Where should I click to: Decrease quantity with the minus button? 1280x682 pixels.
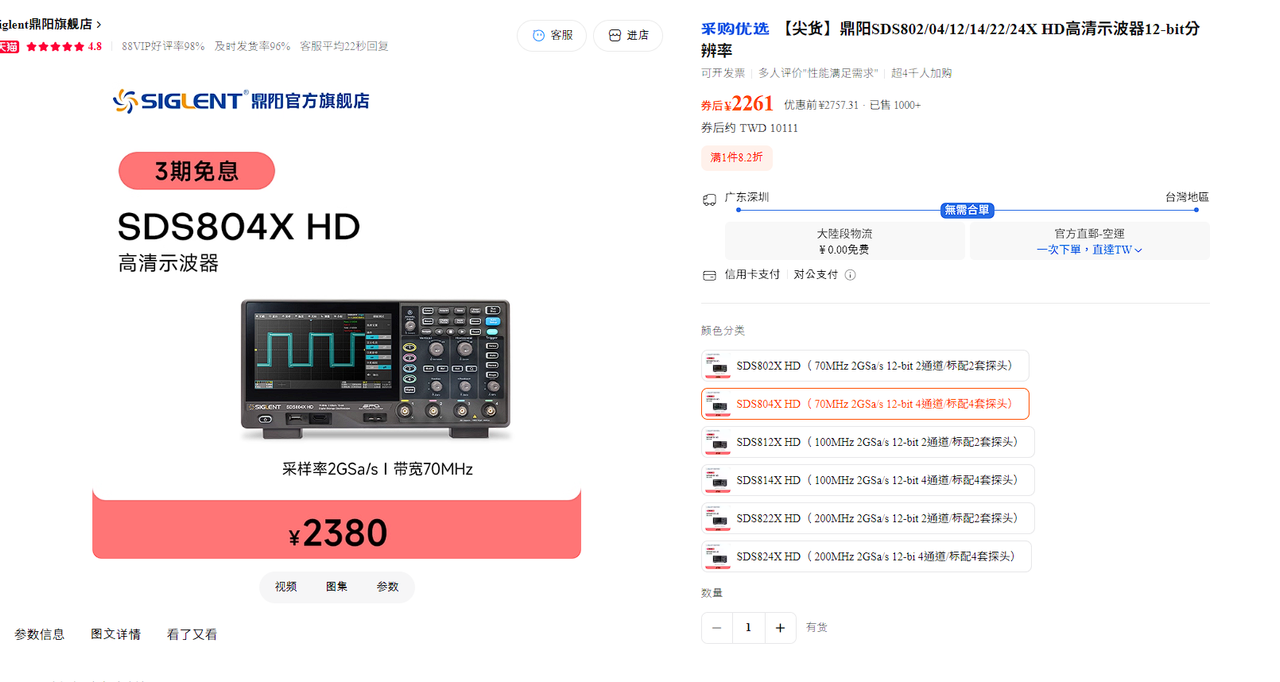click(x=717, y=628)
